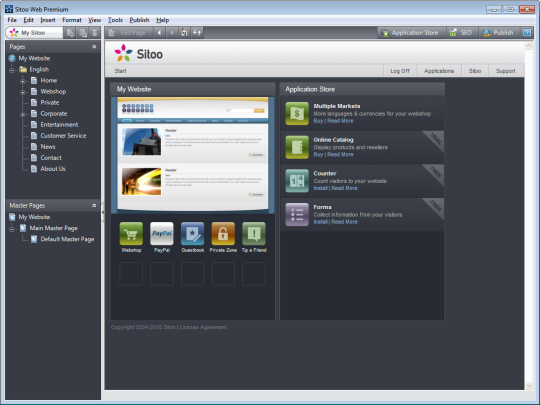
Task: Collapse the Main Master Page node
Action: (x=12, y=229)
